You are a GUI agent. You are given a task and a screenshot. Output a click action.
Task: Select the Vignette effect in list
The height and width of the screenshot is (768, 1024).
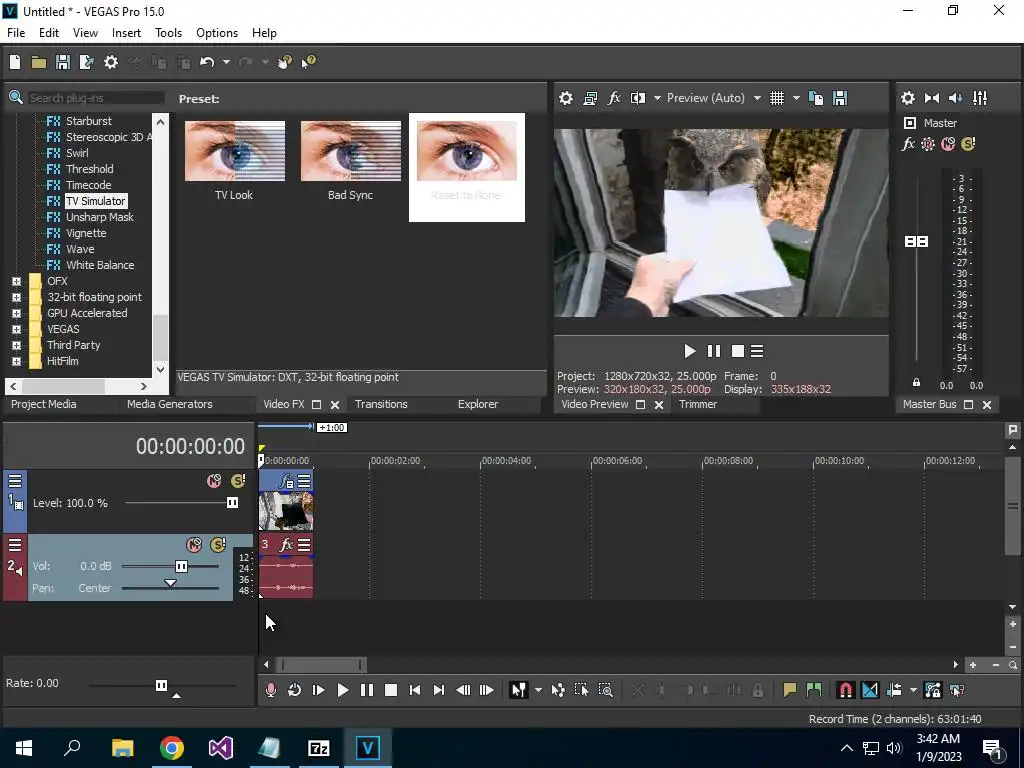[86, 233]
